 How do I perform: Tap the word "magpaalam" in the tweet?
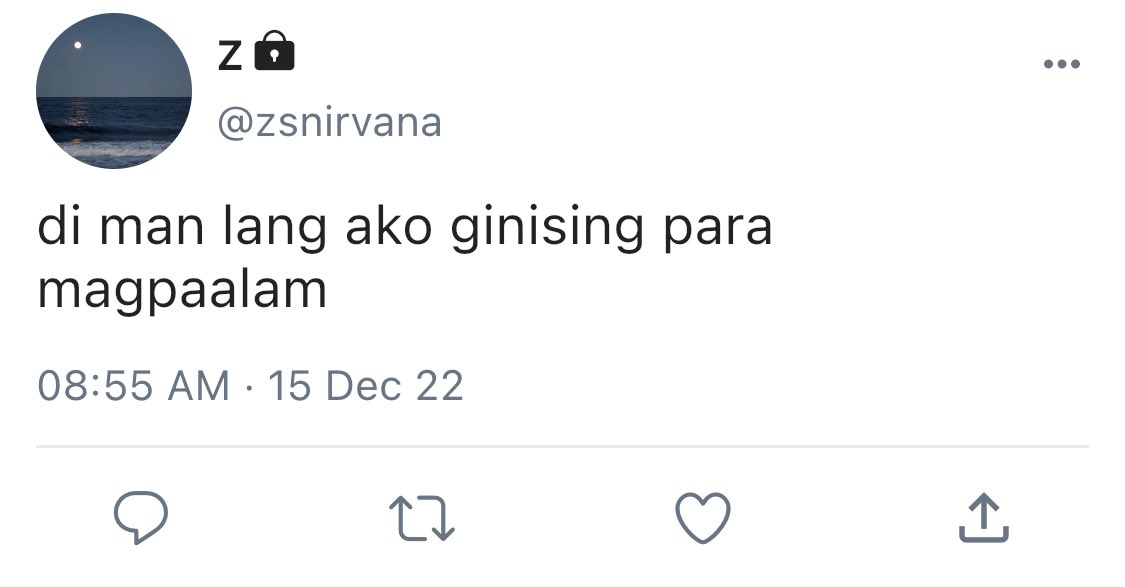[182, 291]
